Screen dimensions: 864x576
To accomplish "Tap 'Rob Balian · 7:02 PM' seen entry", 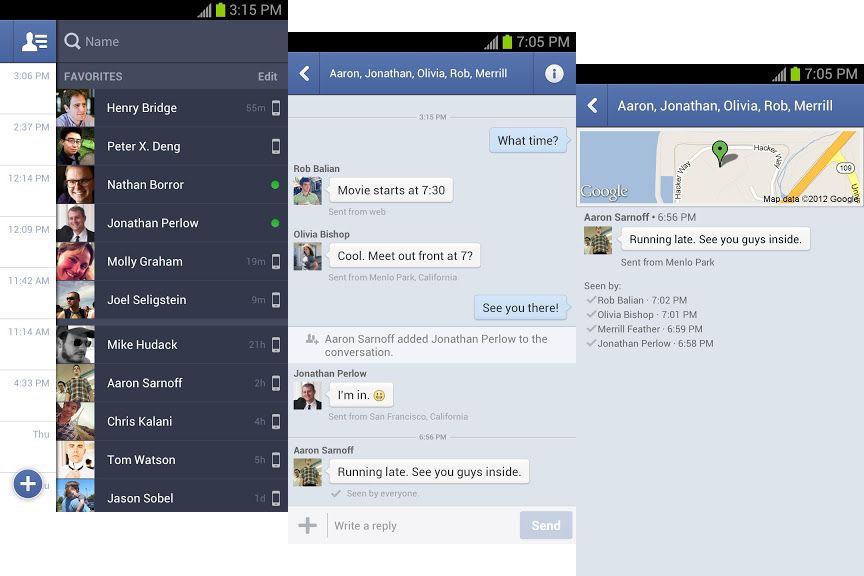I will pos(637,300).
